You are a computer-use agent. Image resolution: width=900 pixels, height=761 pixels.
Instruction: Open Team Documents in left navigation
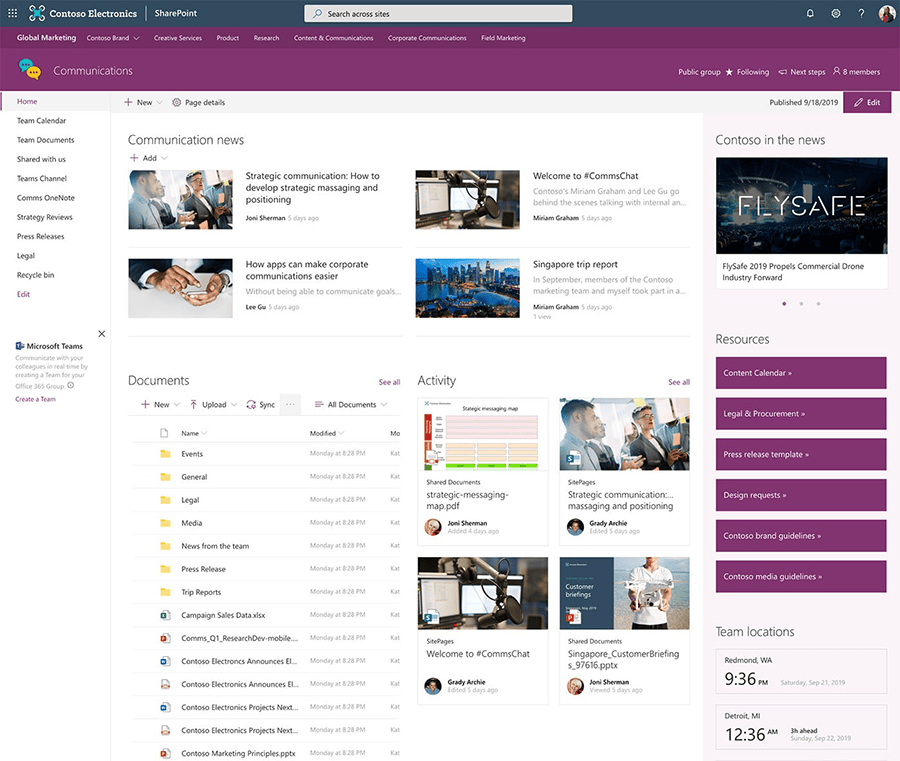click(x=45, y=140)
